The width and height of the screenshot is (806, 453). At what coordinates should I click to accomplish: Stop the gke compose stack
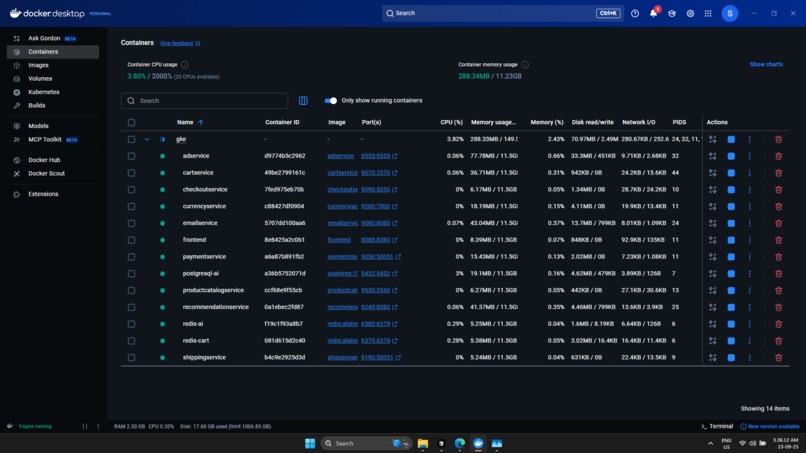[731, 139]
